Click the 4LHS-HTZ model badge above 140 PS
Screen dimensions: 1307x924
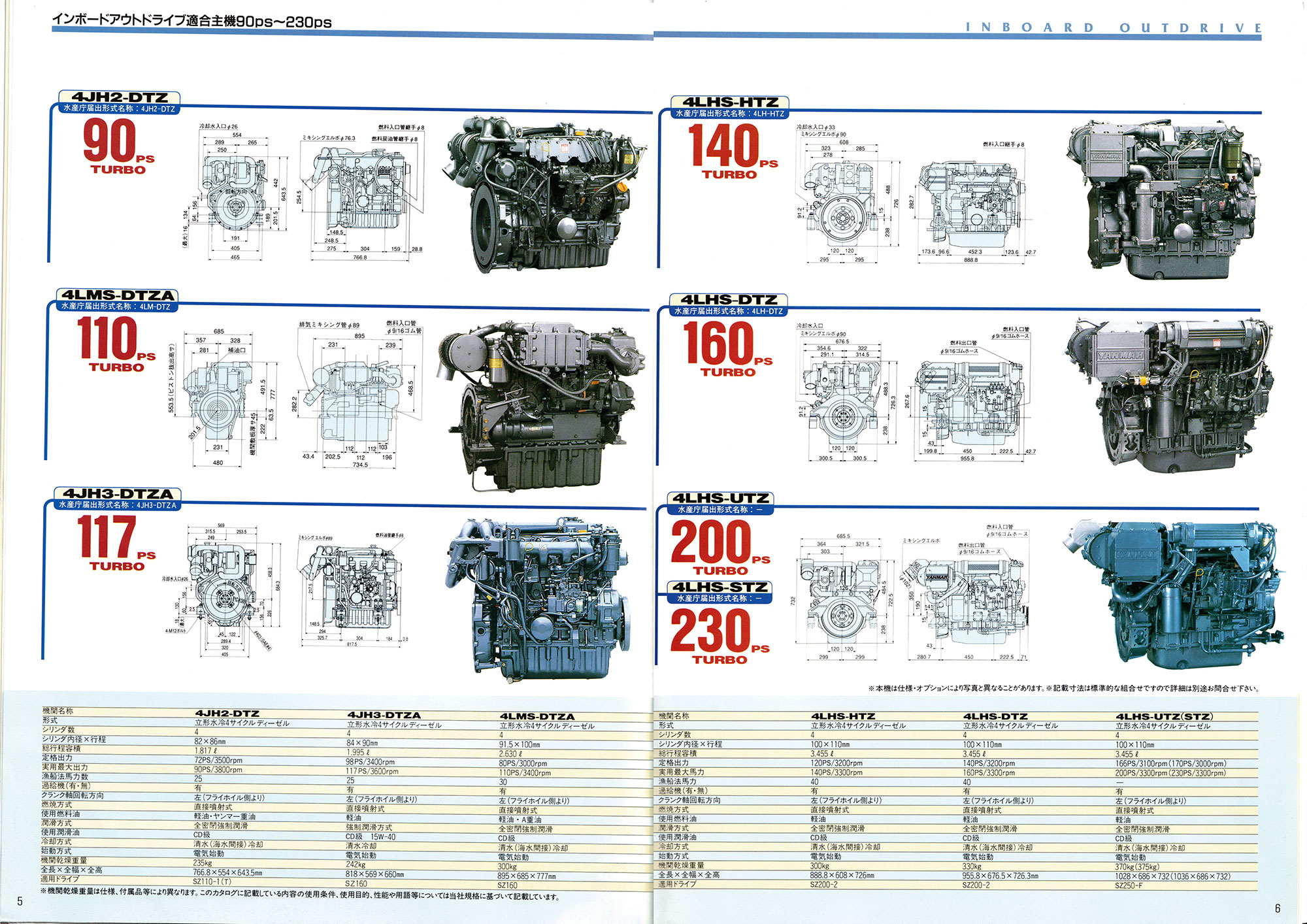click(x=731, y=102)
